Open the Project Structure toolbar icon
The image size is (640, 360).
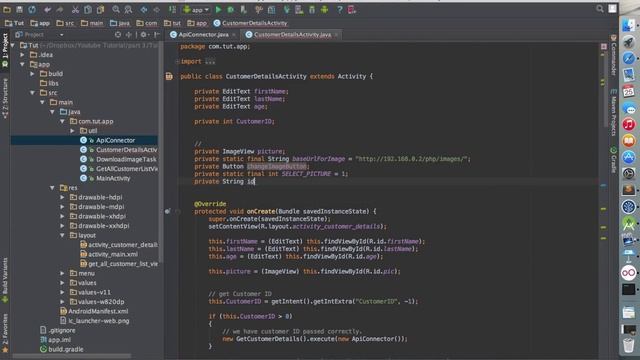click(271, 9)
